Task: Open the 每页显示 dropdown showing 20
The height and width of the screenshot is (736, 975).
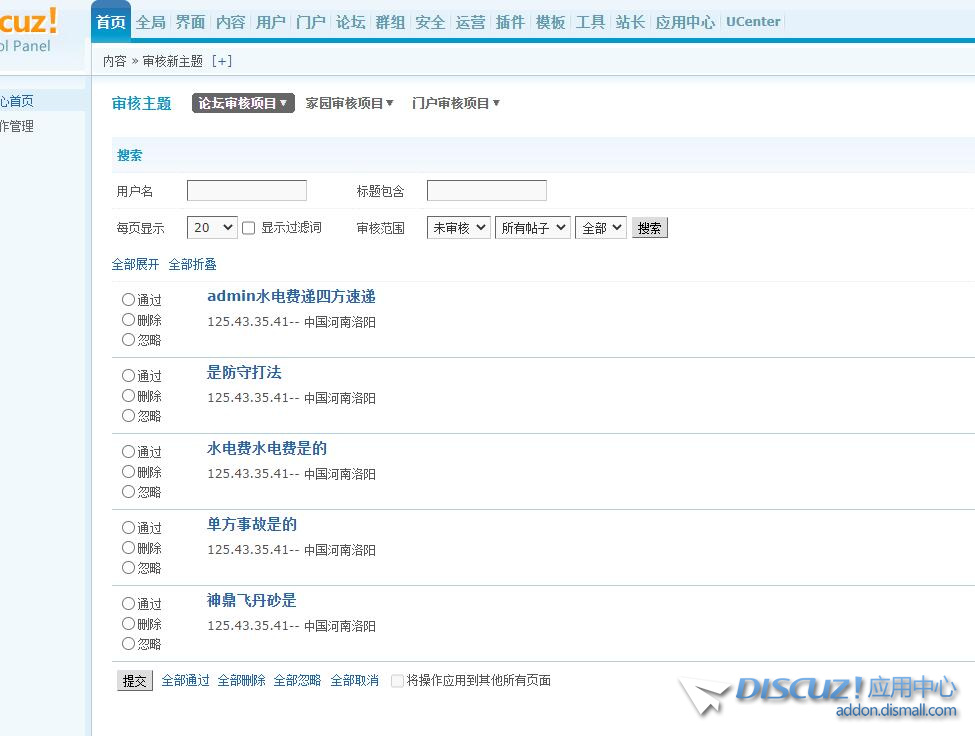Action: (x=212, y=228)
